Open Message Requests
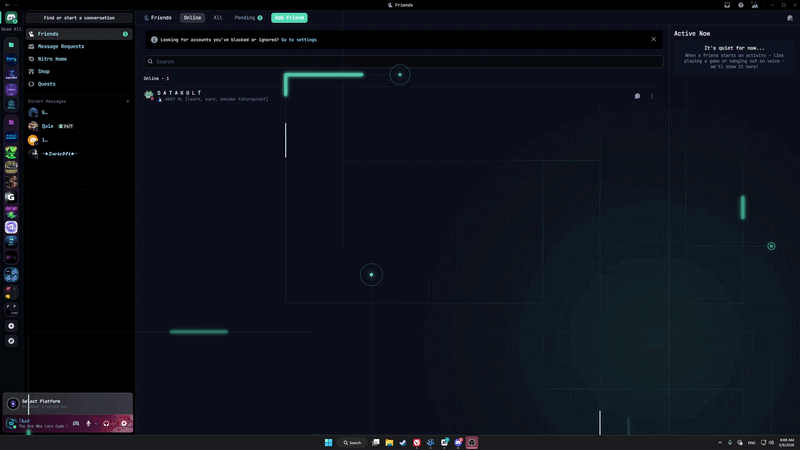Viewport: 800px width, 450px height. pyautogui.click(x=79, y=46)
